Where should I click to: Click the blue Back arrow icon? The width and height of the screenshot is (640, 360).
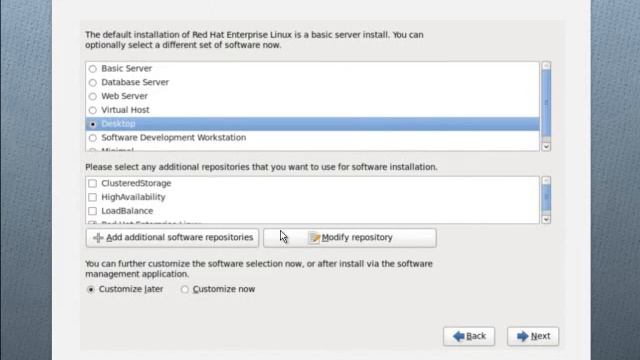[459, 336]
